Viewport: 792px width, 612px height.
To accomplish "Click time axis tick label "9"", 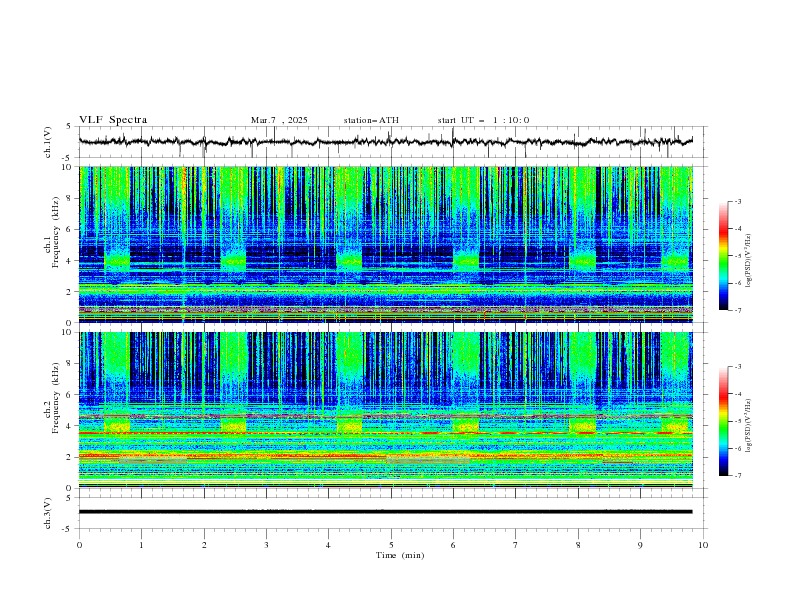I will pyautogui.click(x=640, y=545).
